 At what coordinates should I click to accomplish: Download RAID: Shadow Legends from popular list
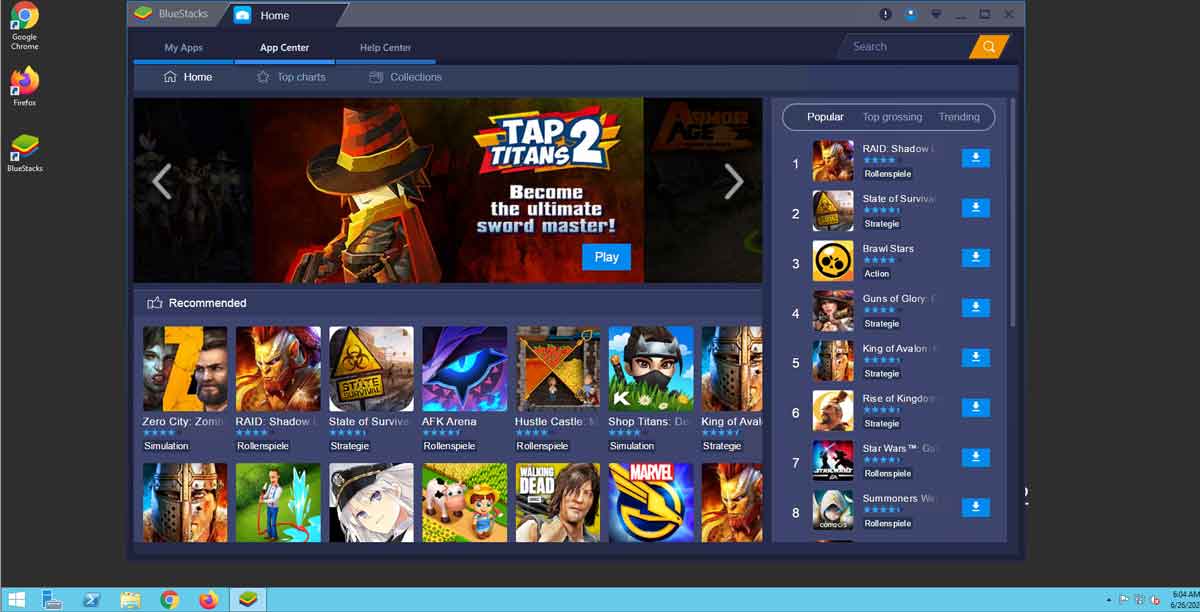coord(975,158)
